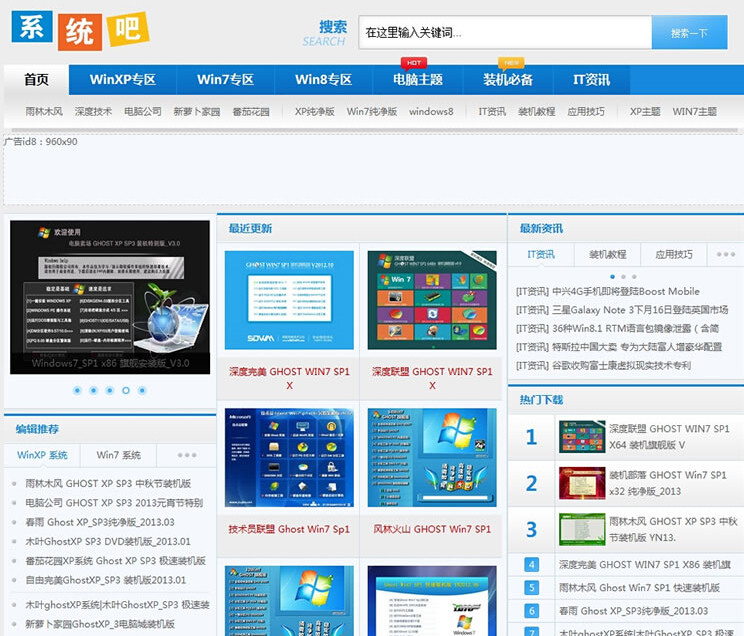The image size is (744, 636).
Task: Open the 深度完美 GHOST WIN7 SP1 thumbnail image
Action: (289, 300)
